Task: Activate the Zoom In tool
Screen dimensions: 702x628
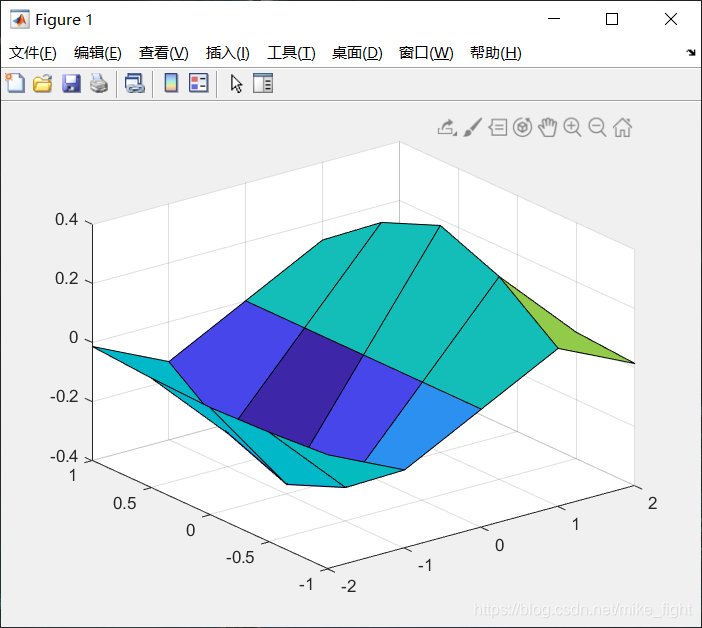Action: pyautogui.click(x=572, y=128)
